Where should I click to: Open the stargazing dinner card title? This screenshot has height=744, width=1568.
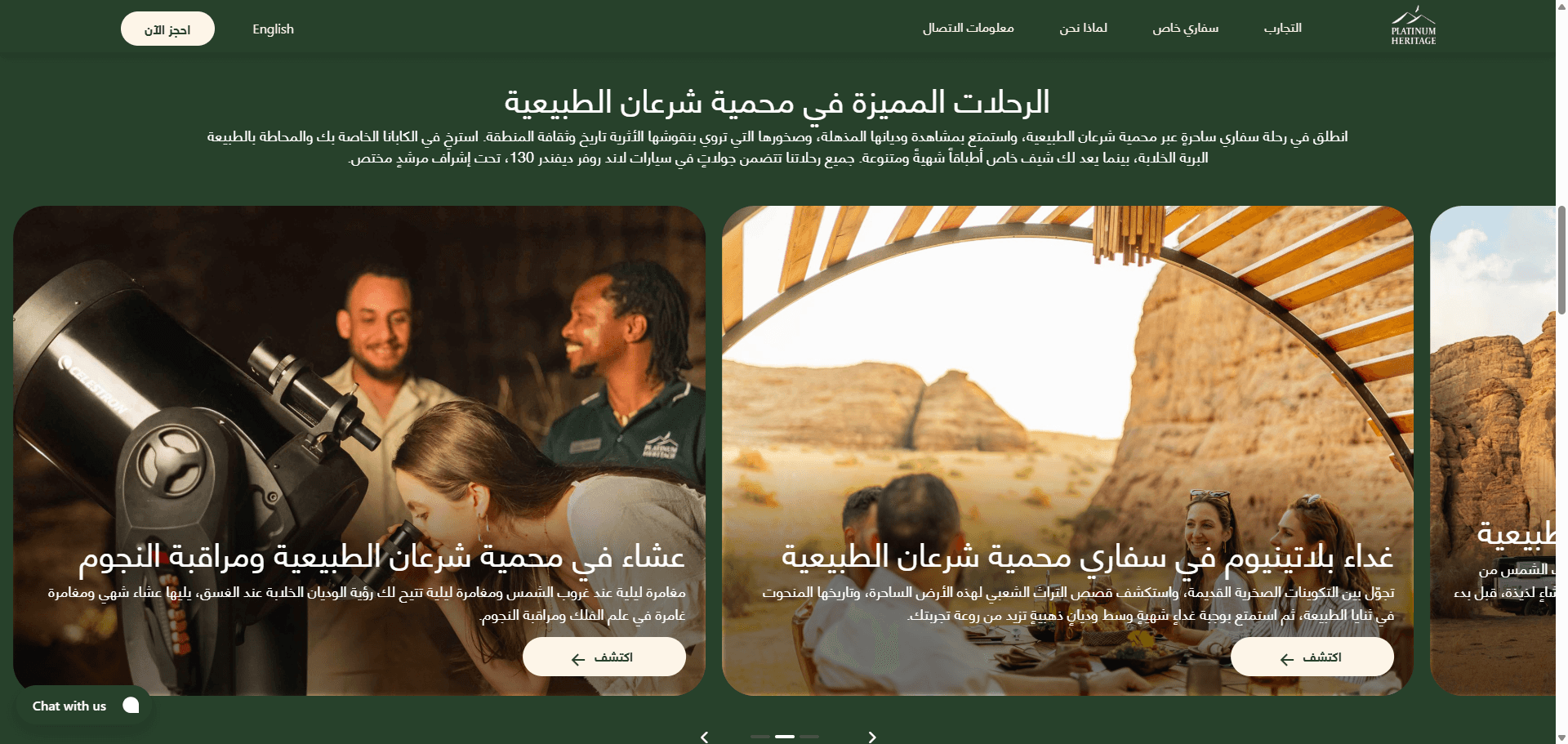coord(381,557)
